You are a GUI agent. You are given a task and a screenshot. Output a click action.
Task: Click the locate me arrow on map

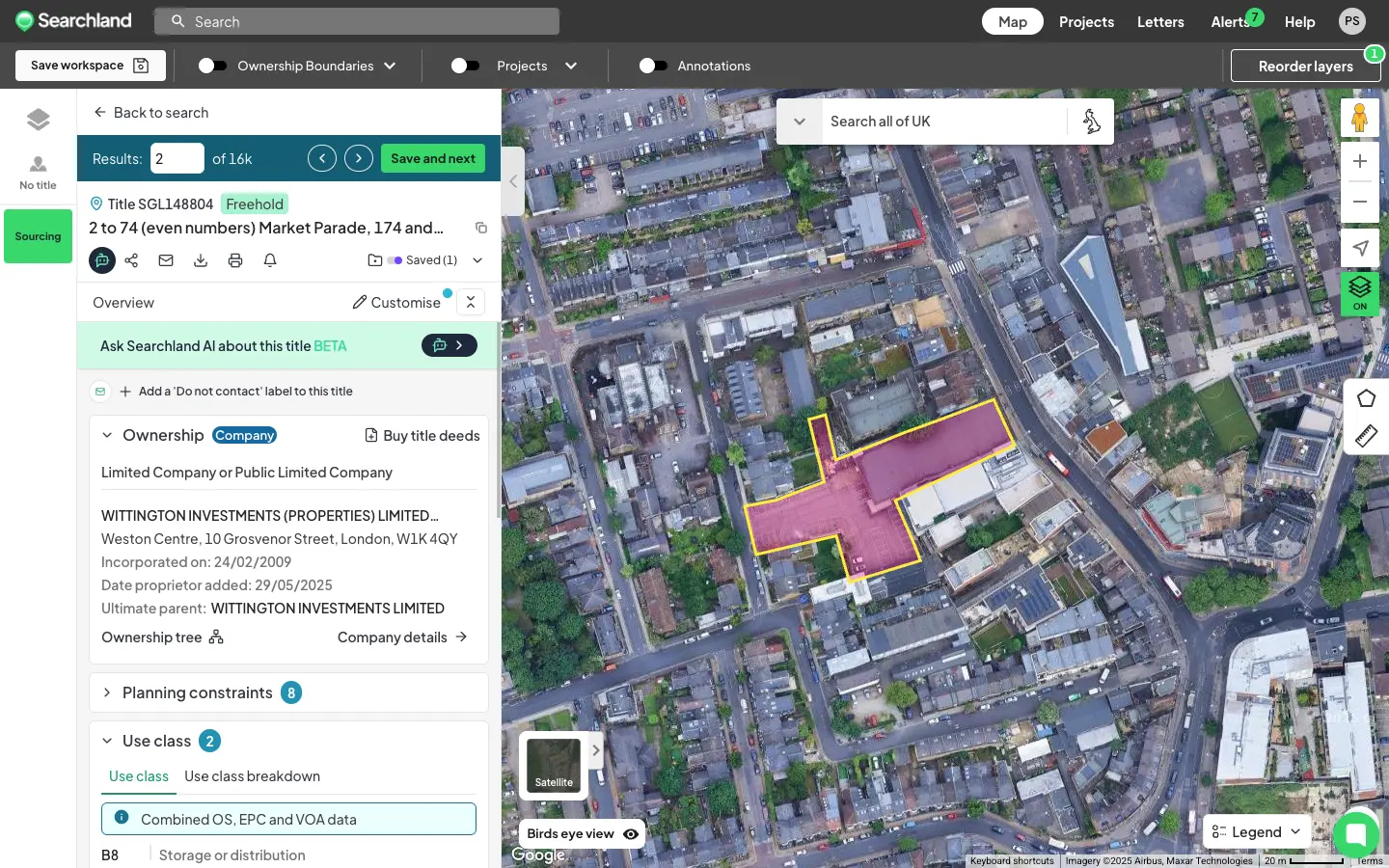(1359, 248)
